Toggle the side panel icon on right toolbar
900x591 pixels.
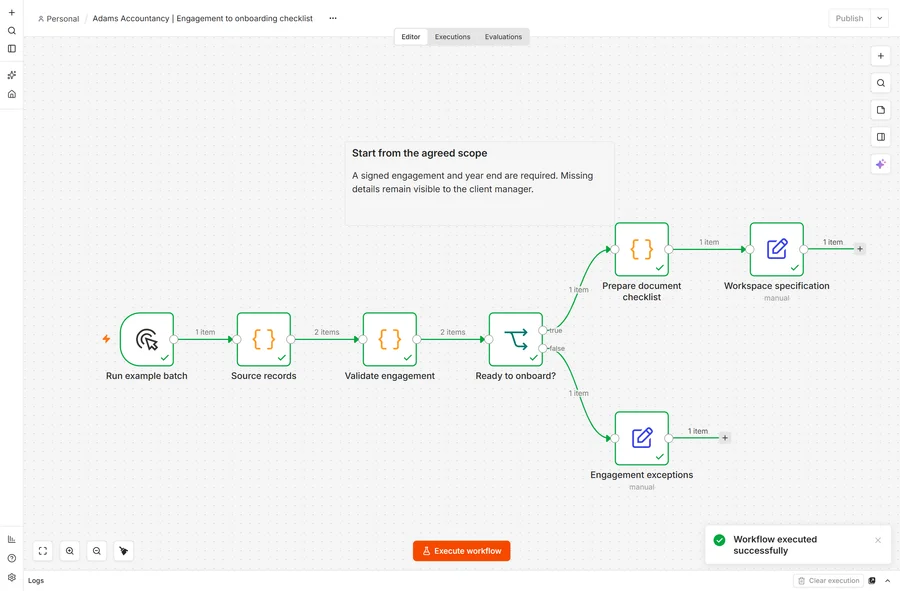pyautogui.click(x=880, y=137)
